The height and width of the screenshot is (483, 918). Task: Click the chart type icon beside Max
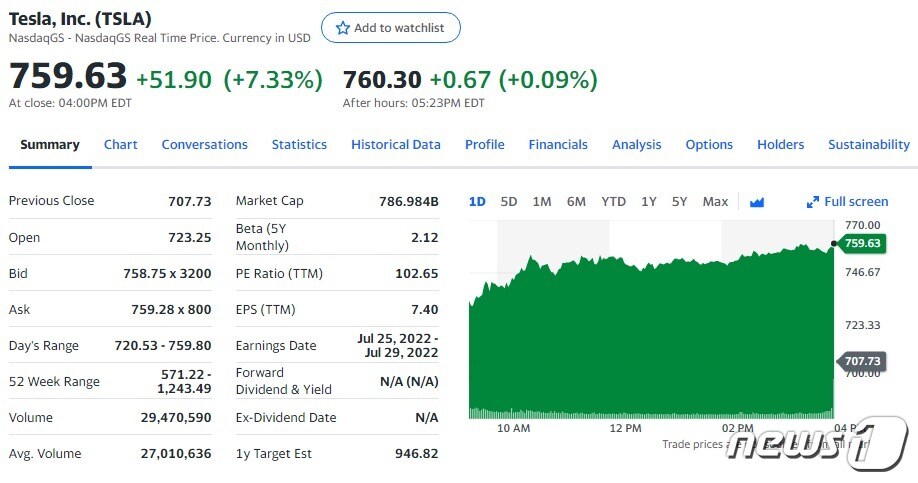(757, 202)
